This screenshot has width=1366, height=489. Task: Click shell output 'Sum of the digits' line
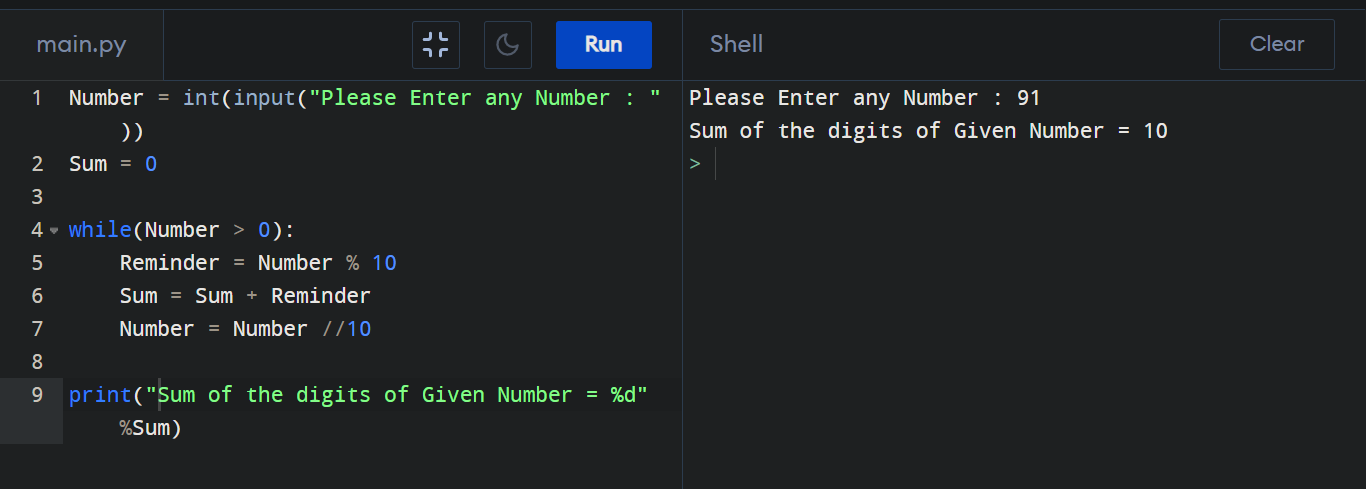[x=928, y=131]
